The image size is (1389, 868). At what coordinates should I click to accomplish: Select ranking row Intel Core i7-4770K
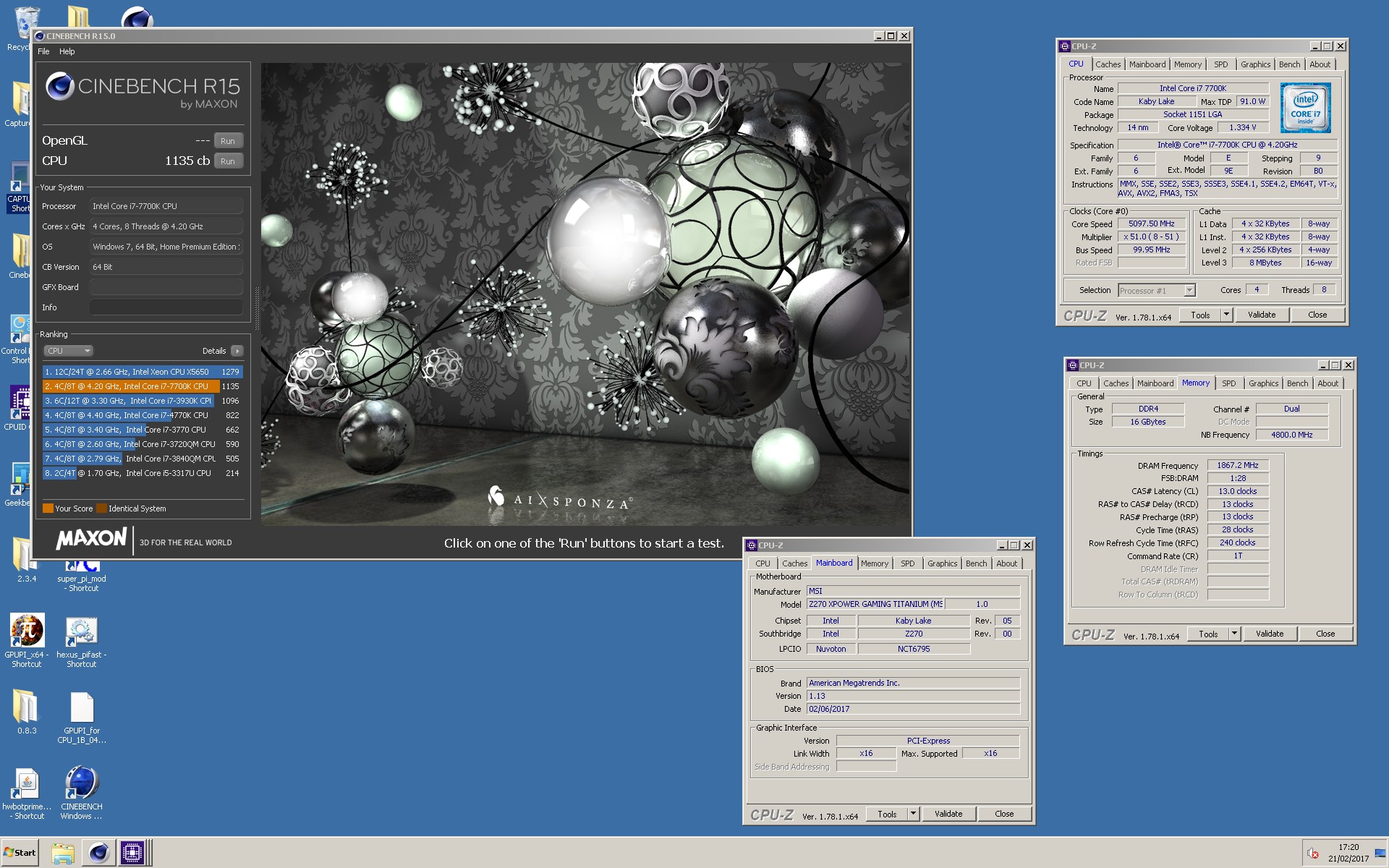(142, 415)
